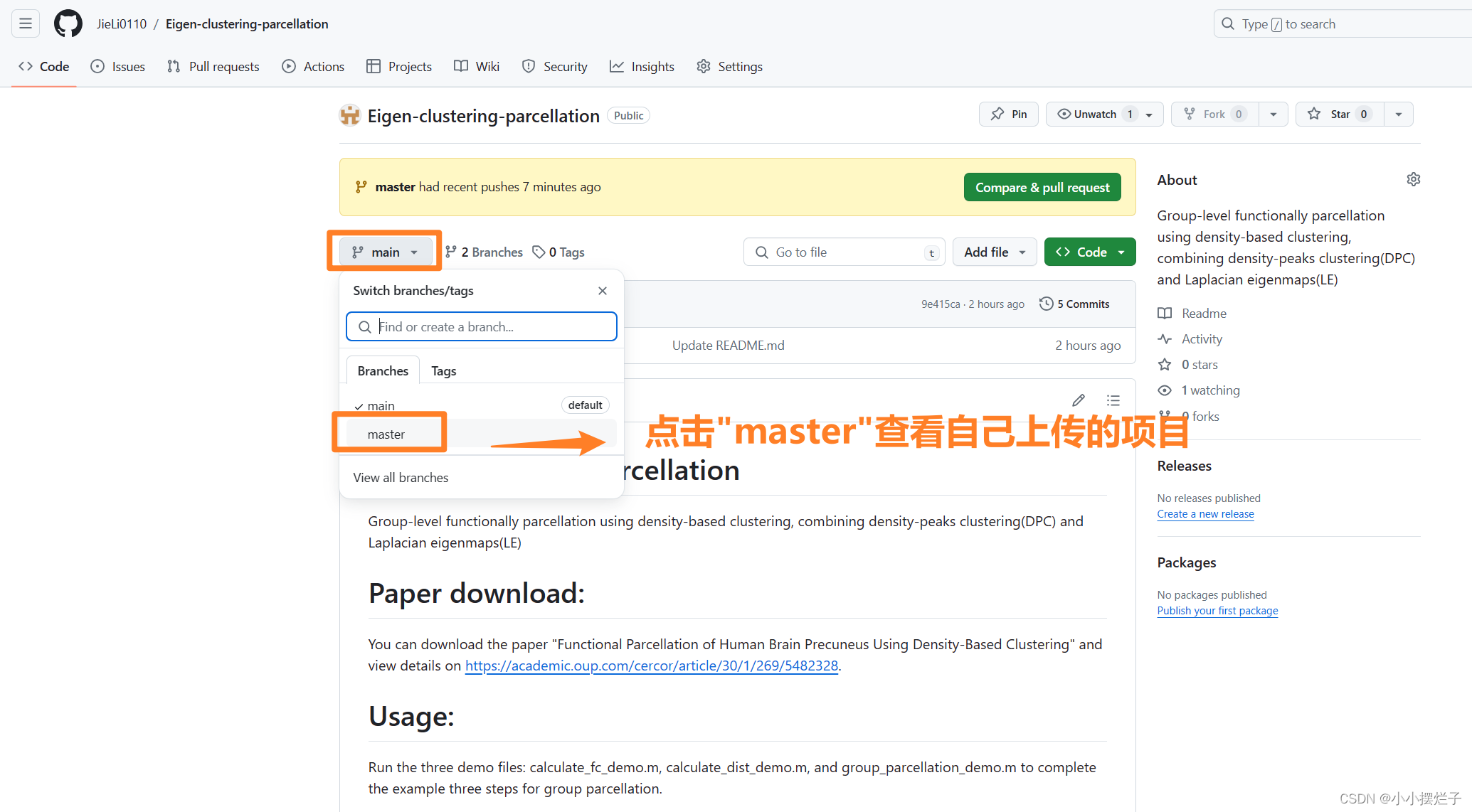This screenshot has width=1472, height=812.
Task: Click the Find or create a branch field
Action: tap(491, 327)
